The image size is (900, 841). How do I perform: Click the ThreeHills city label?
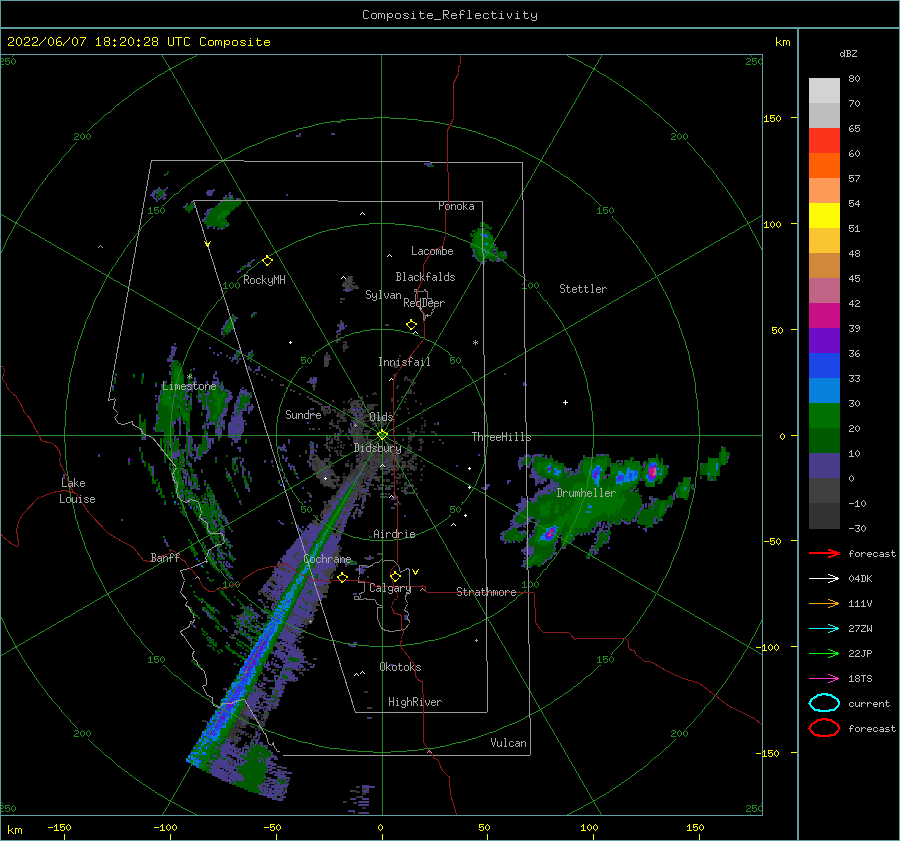[502, 437]
